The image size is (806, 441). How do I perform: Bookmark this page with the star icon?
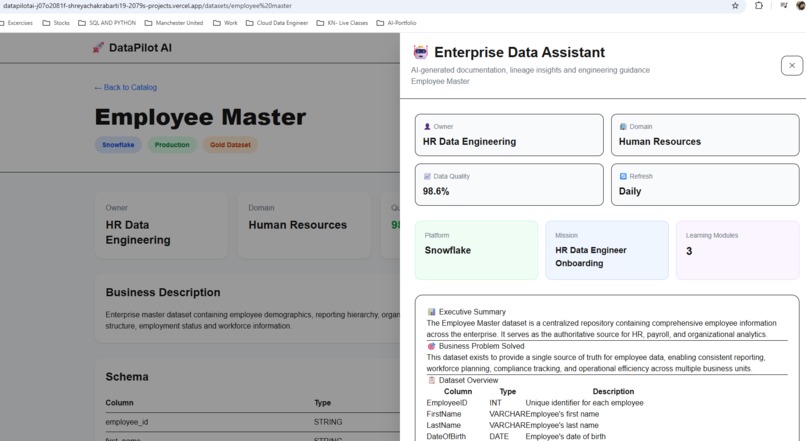coord(735,6)
